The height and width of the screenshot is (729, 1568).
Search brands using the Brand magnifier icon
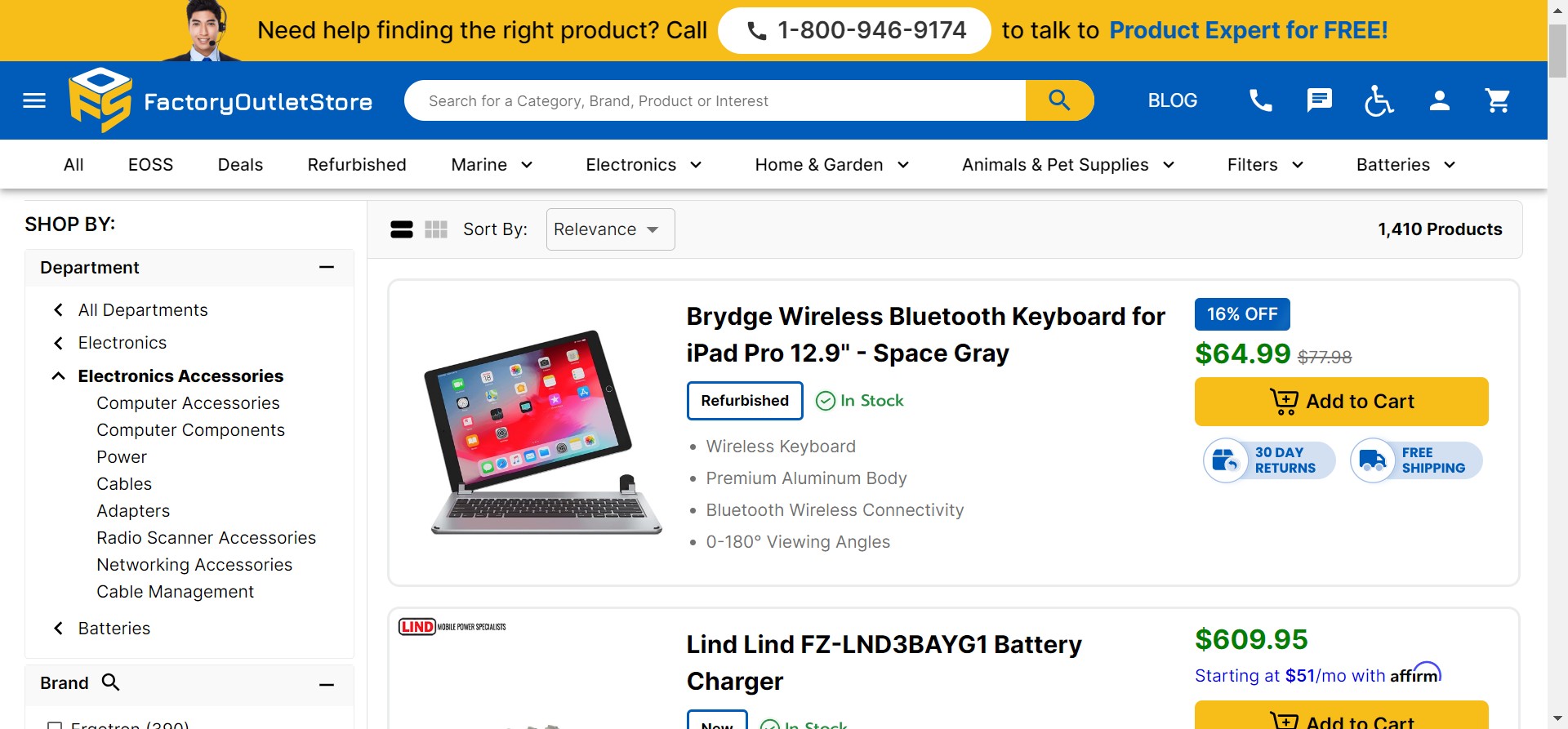coord(110,682)
